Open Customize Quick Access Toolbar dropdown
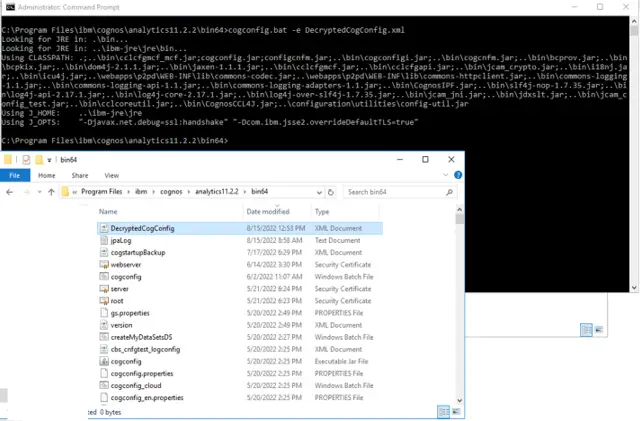Image resolution: width=640 pixels, height=421 pixels. pos(49,160)
